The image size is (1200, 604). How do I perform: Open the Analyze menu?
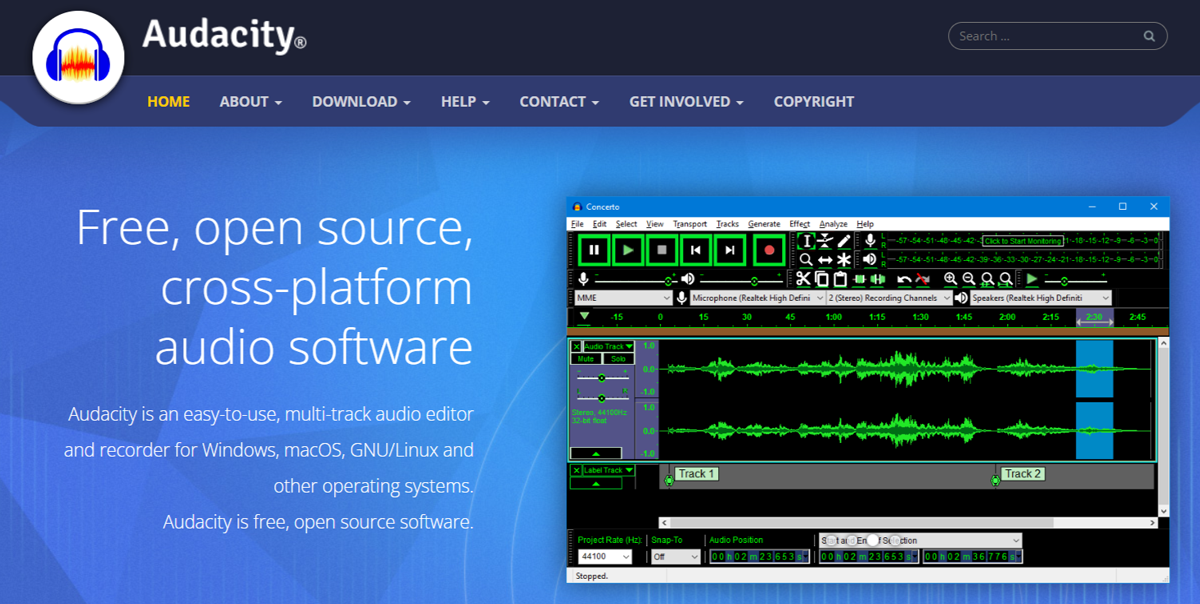[833, 224]
